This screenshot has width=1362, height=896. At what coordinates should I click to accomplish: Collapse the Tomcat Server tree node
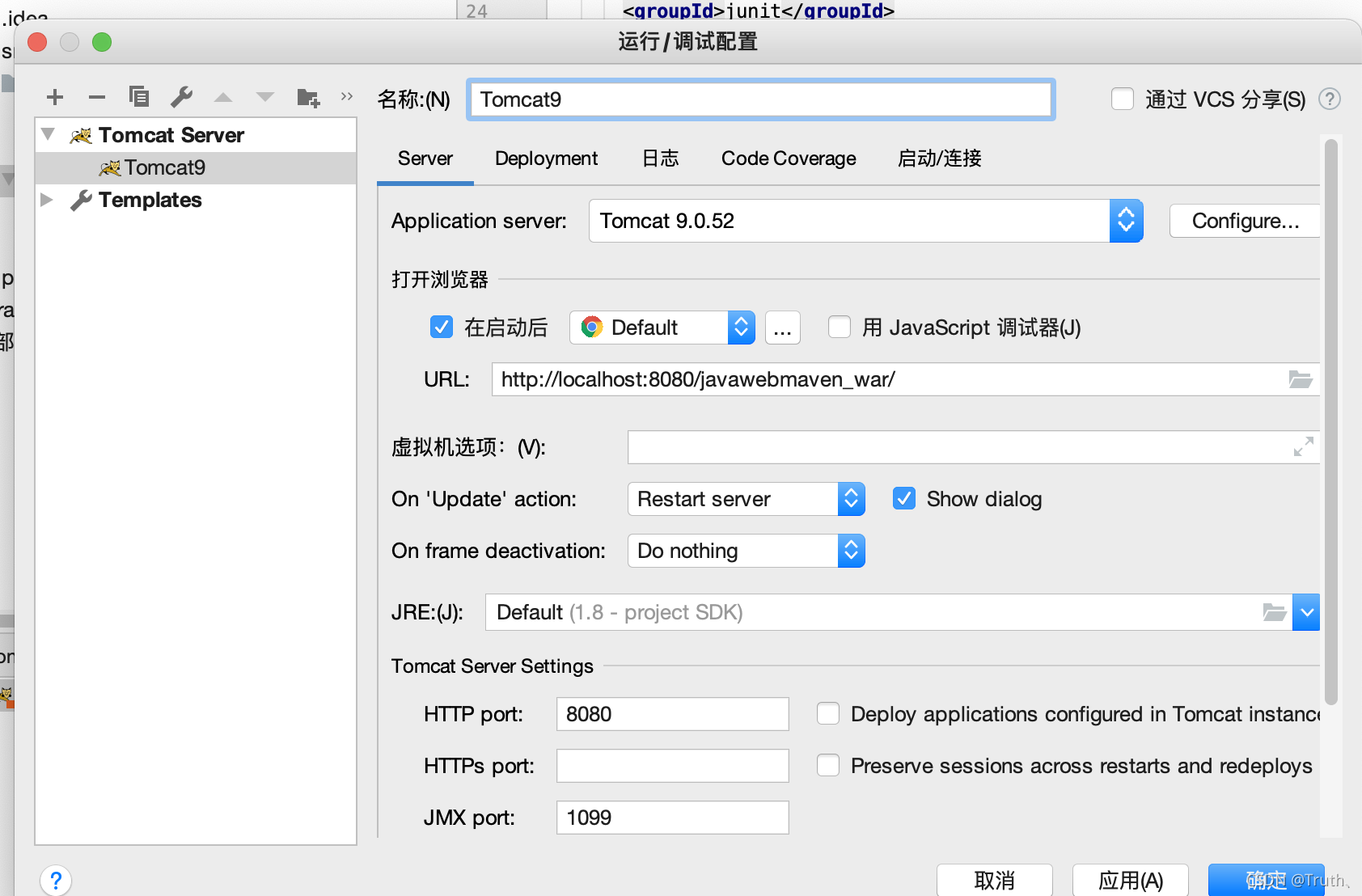pyautogui.click(x=48, y=134)
